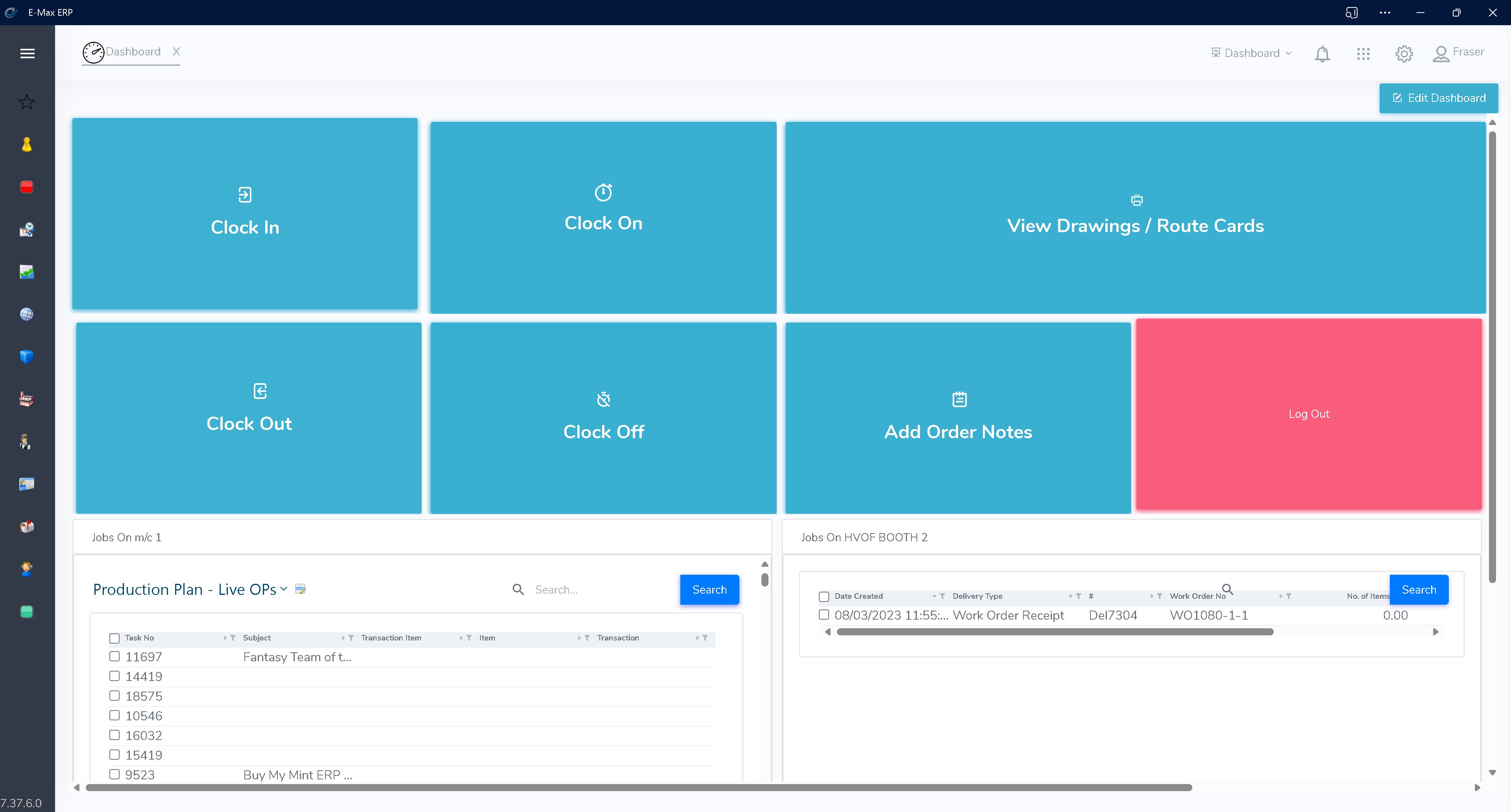Viewport: 1511px width, 812px height.
Task: Select the WO1080-1-1 row checkbox
Action: pyautogui.click(x=824, y=615)
